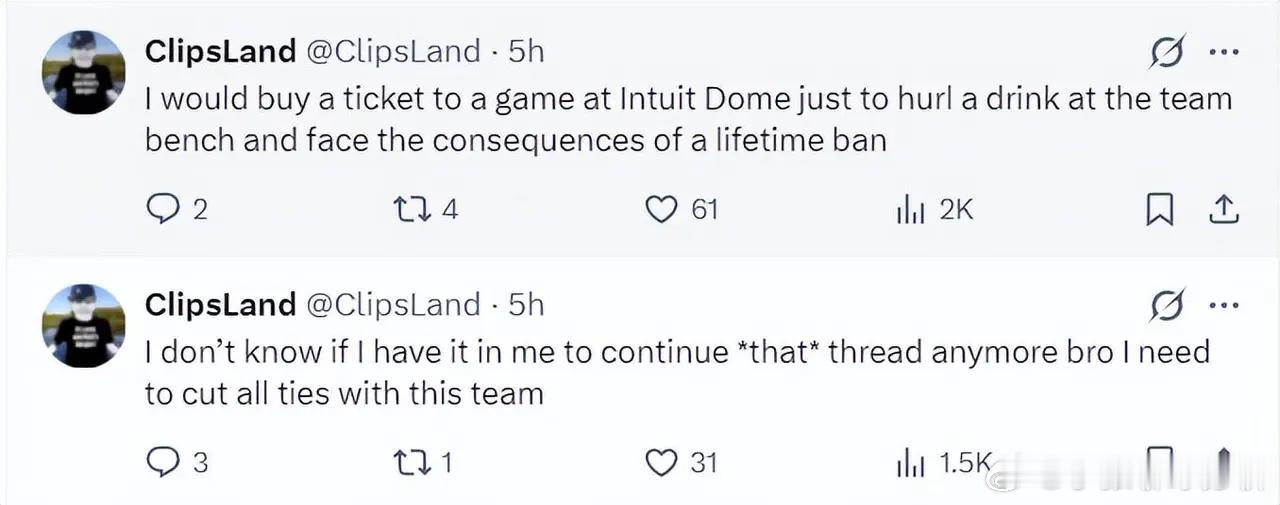Image resolution: width=1280 pixels, height=505 pixels.
Task: Open more options on first tweet
Action: (x=1224, y=51)
